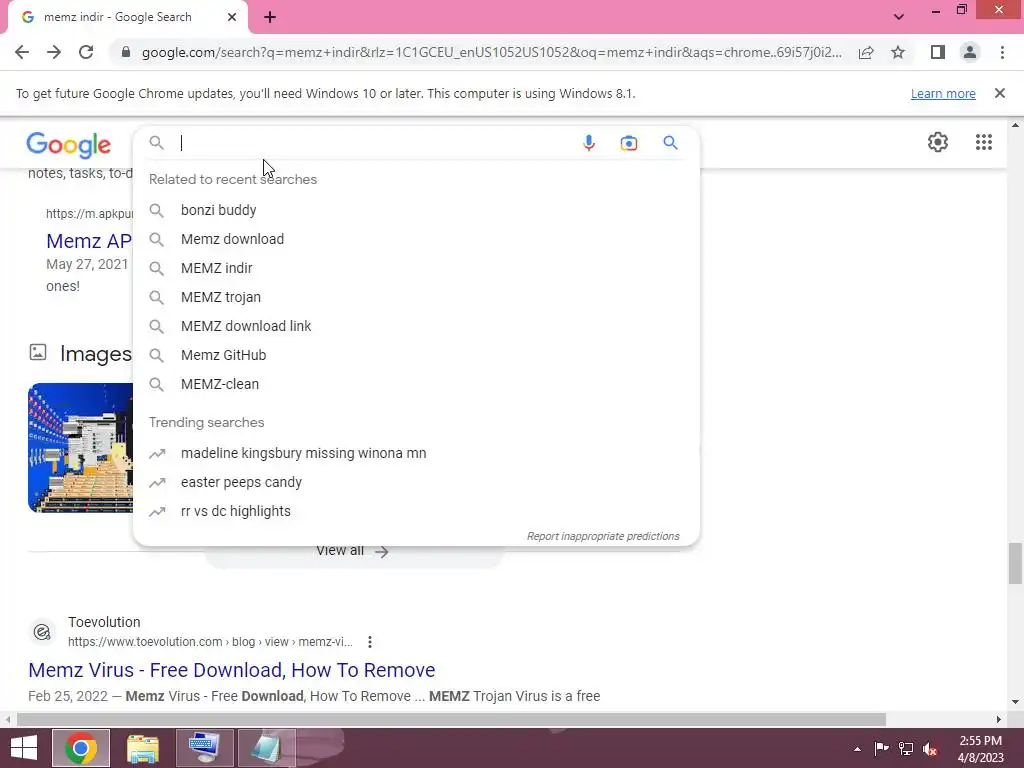Viewport: 1024px width, 768px height.
Task: Open a new browser tab
Action: coord(270,18)
